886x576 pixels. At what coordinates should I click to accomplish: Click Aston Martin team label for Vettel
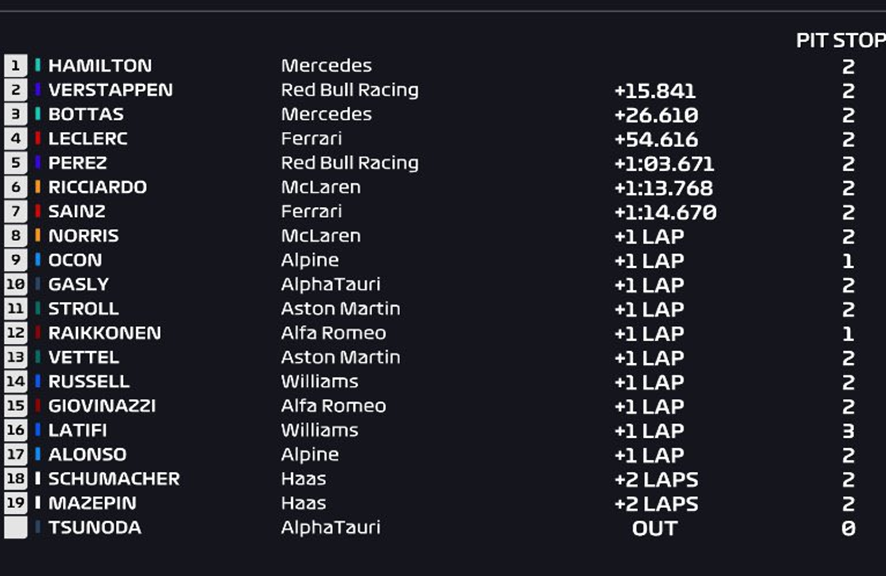341,357
